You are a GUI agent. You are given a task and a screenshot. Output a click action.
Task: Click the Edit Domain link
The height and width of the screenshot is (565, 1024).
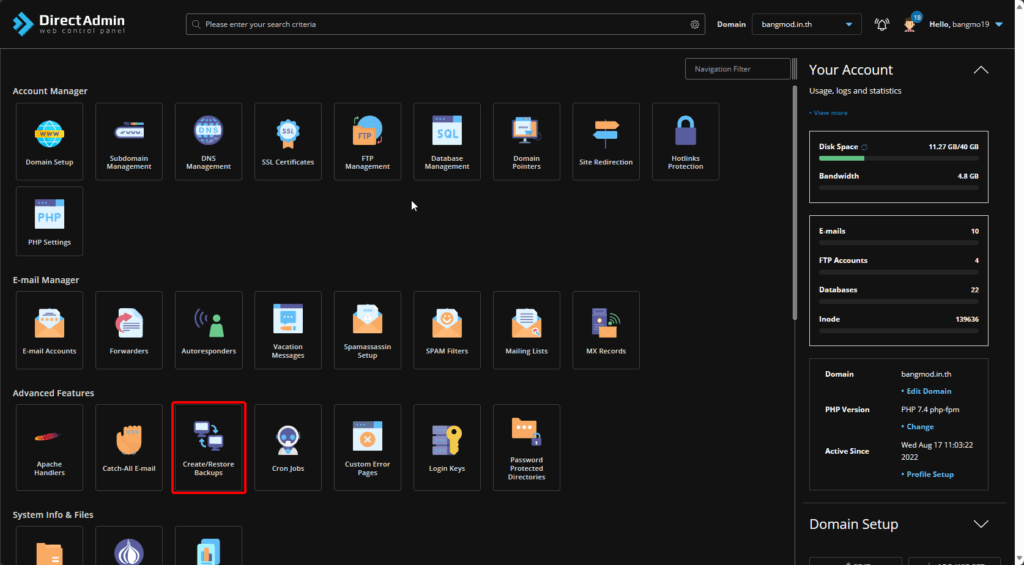click(x=928, y=391)
